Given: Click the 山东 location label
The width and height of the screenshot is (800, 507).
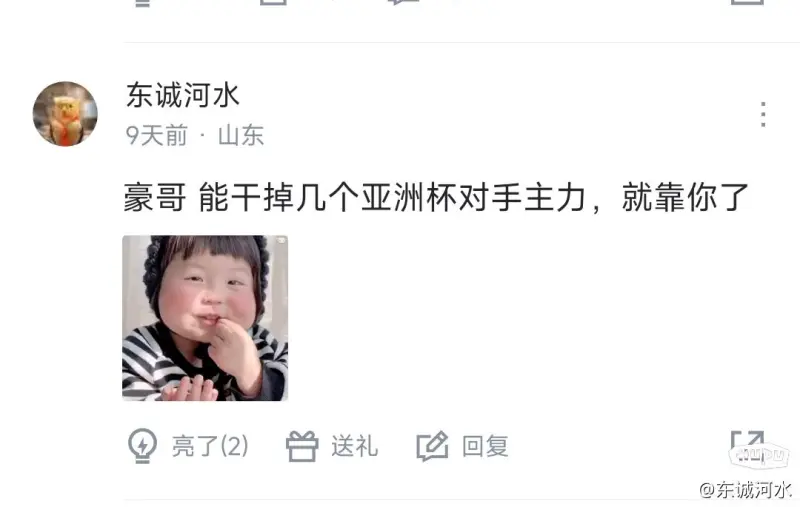Looking at the screenshot, I should 241,136.
